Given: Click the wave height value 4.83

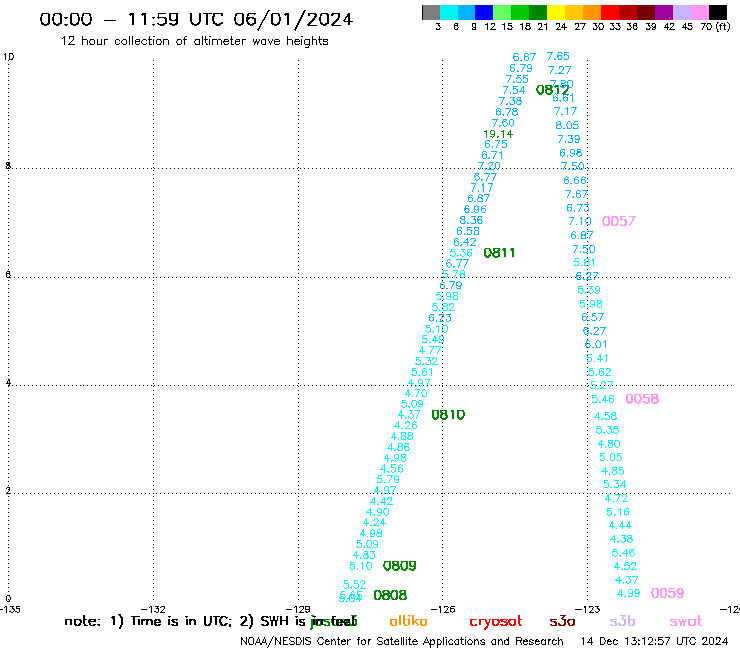Looking at the screenshot, I should (364, 555).
